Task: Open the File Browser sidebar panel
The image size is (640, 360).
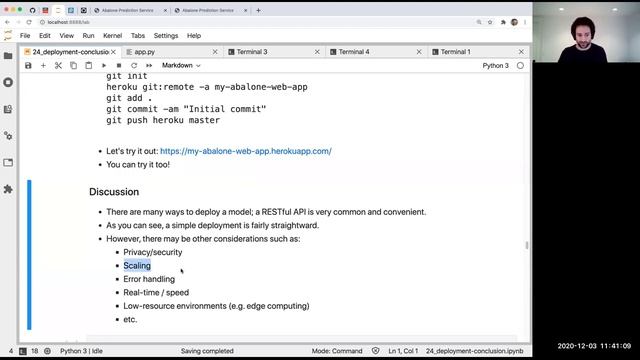Action: tap(8, 56)
